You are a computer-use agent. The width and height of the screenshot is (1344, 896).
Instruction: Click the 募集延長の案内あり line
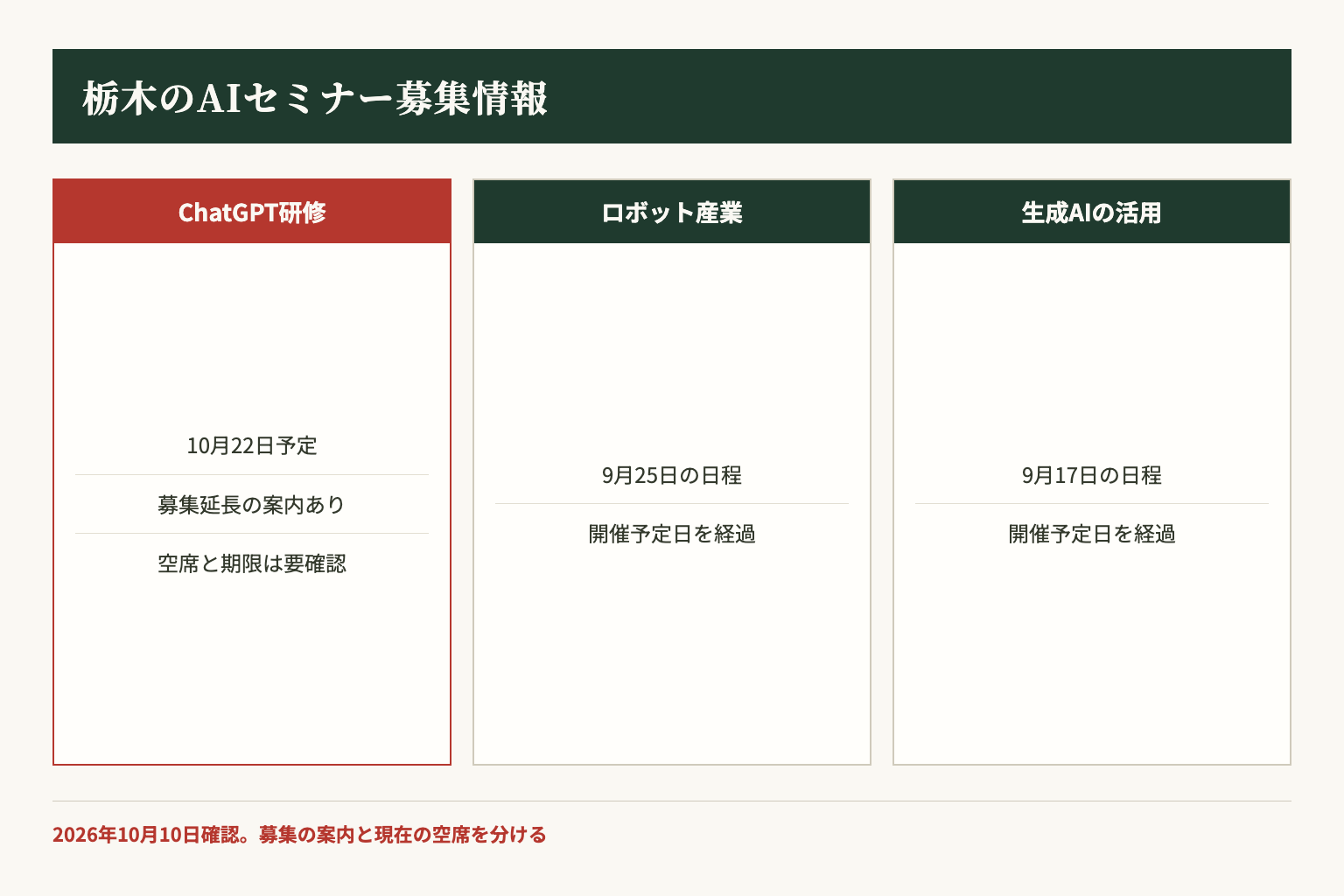coord(252,505)
